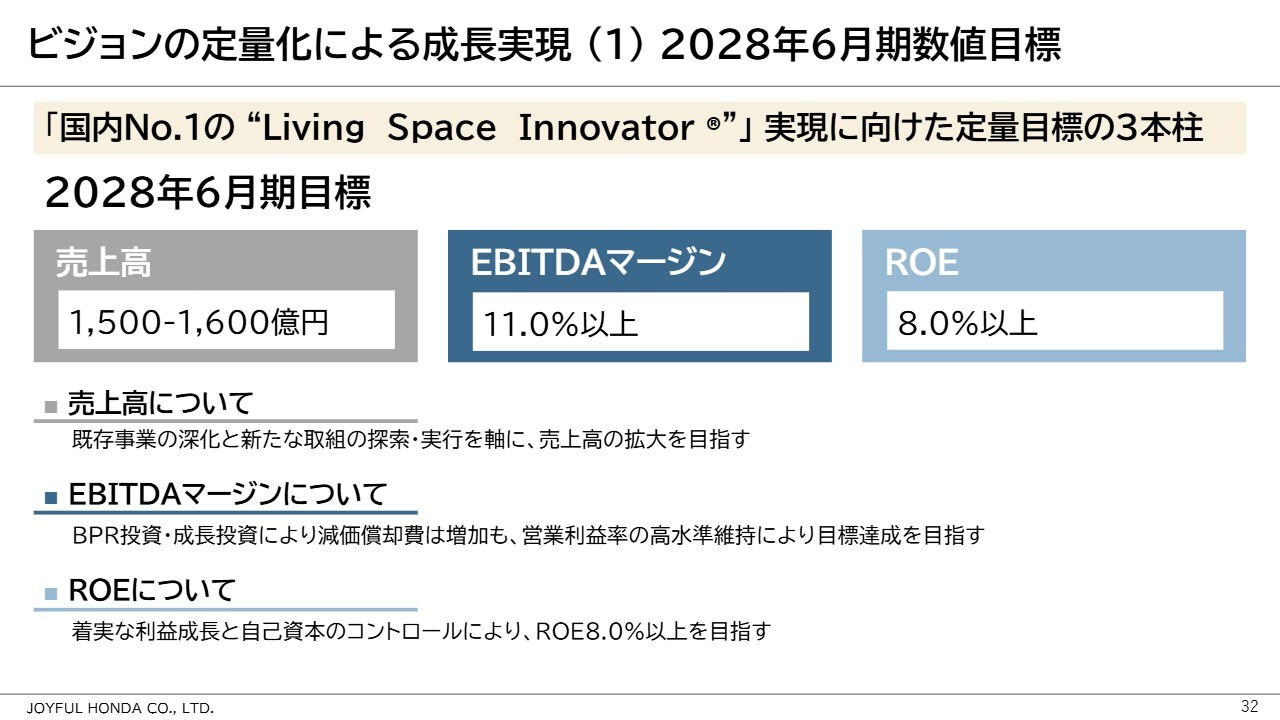Click the page number 32
This screenshot has width=1280, height=720.
click(1249, 706)
